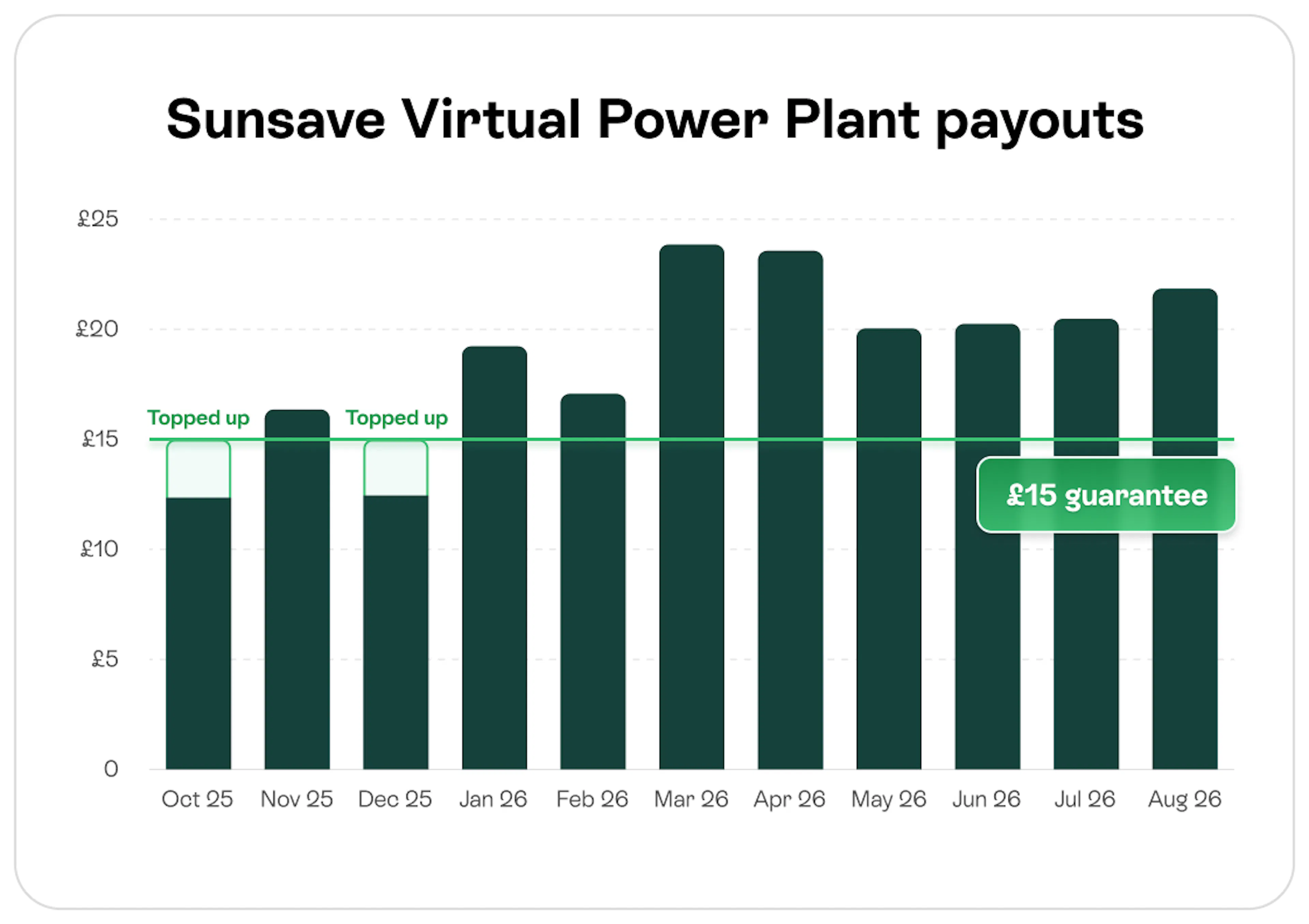Viewport: 1309px width, 924px height.
Task: Select the Apr 26 payout bar
Action: (x=790, y=510)
